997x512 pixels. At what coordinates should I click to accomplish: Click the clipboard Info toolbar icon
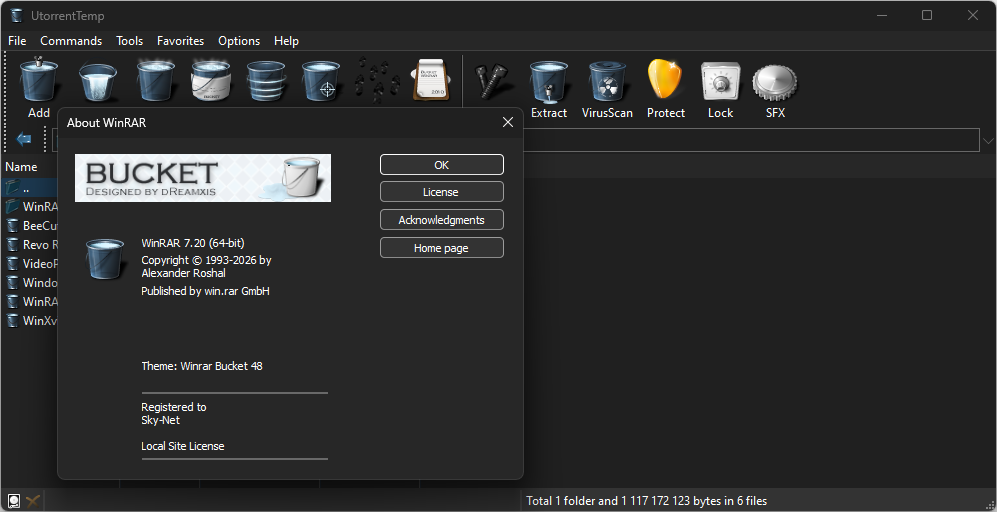[432, 80]
